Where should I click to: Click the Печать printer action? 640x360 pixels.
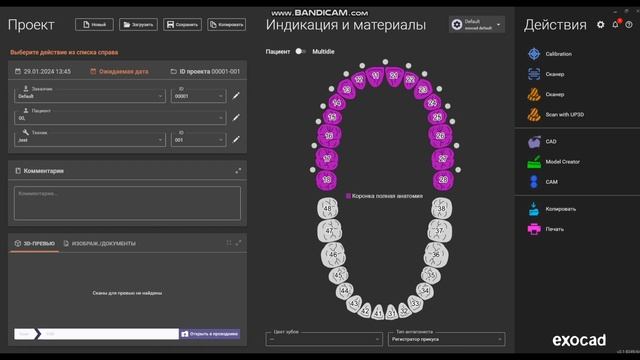coord(546,229)
